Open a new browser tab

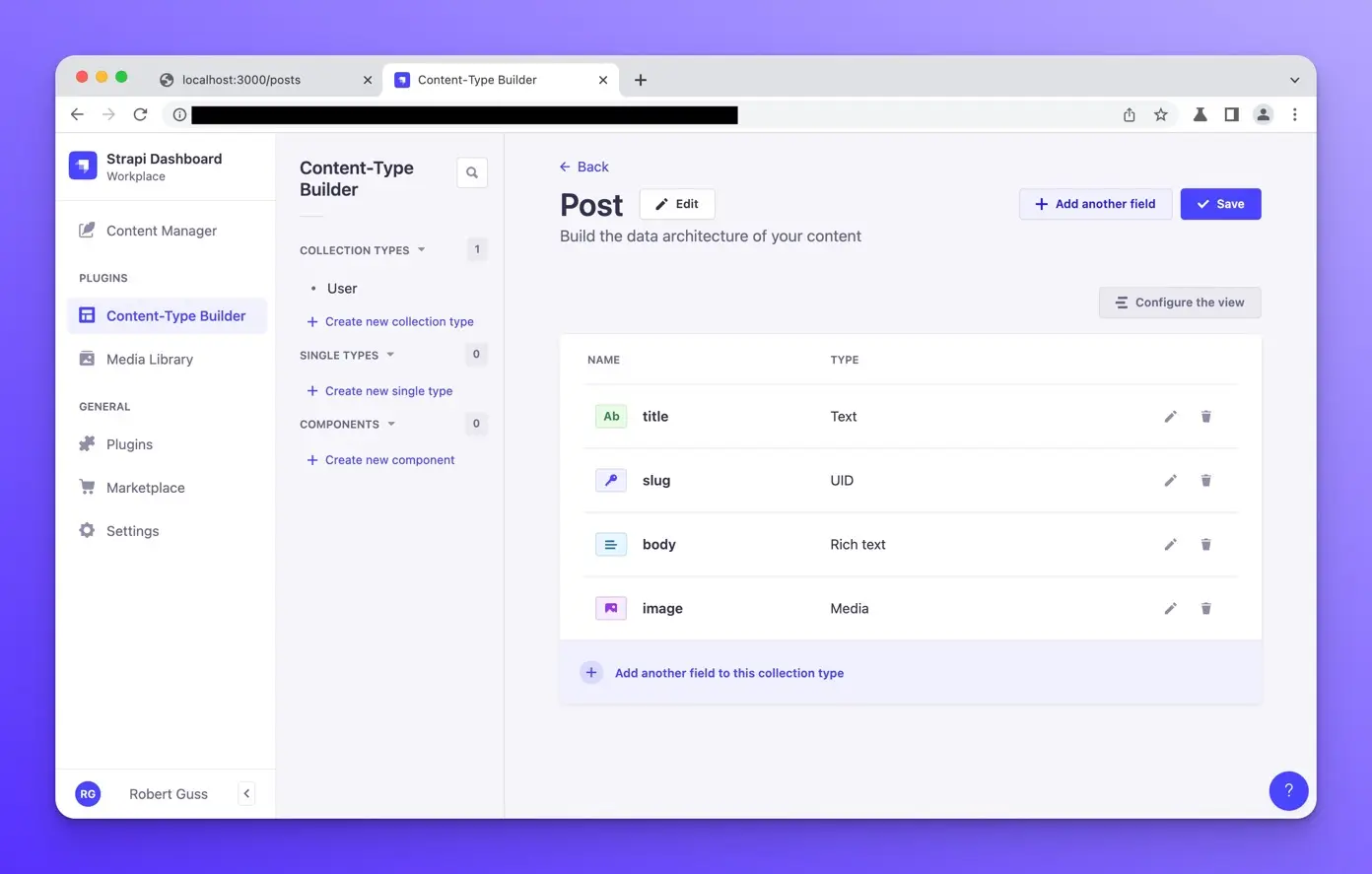(x=641, y=80)
